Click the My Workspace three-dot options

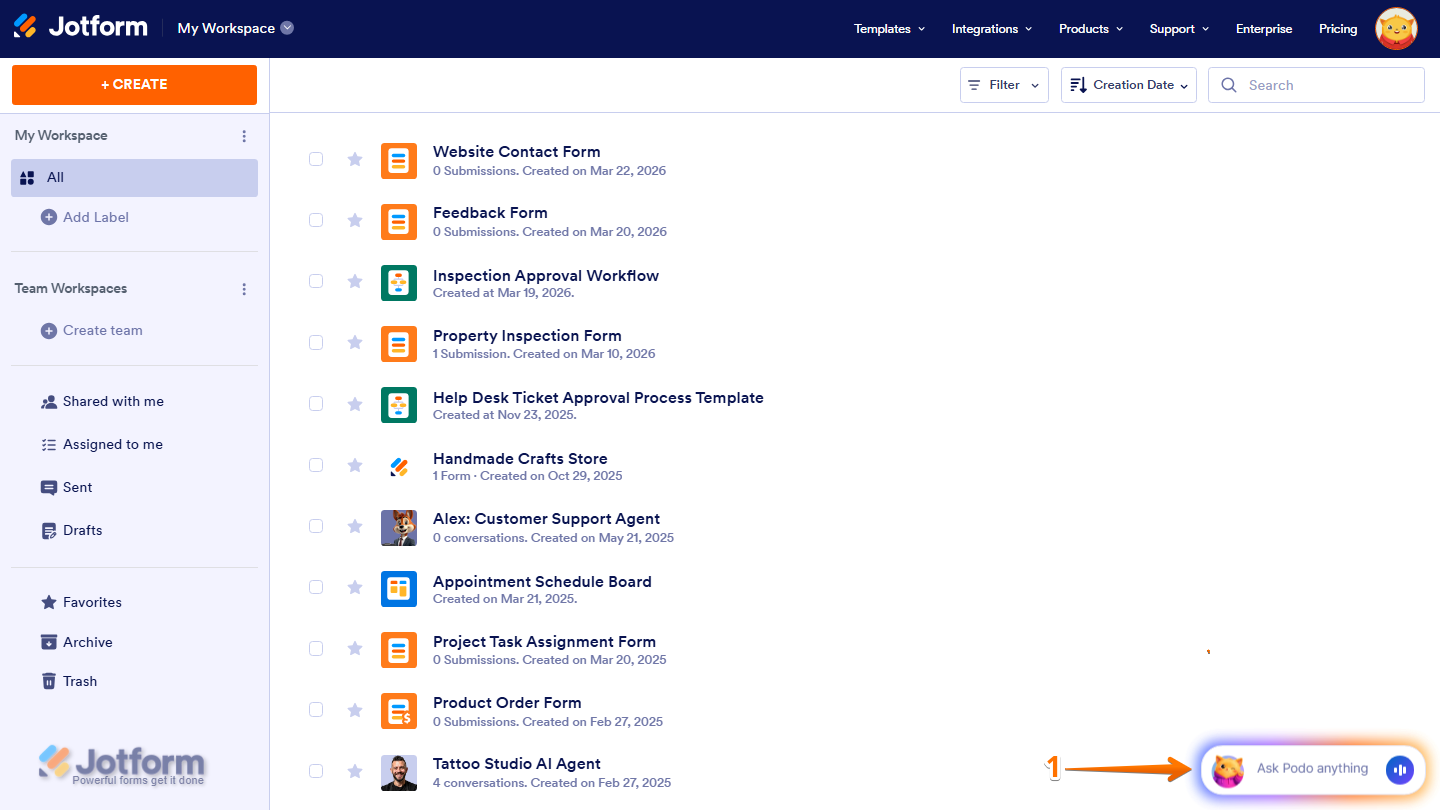click(x=244, y=136)
